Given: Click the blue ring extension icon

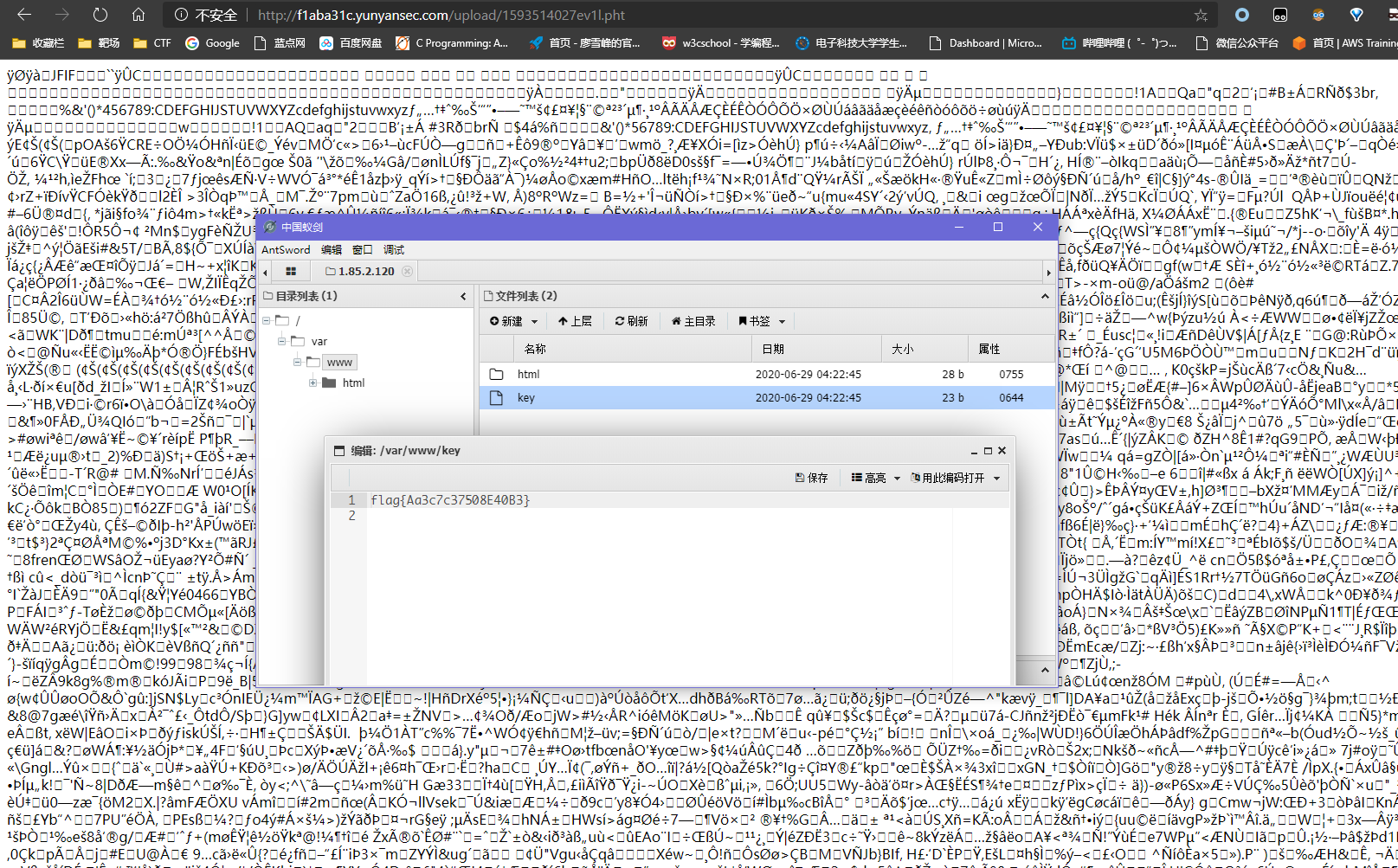Looking at the screenshot, I should tap(1242, 15).
